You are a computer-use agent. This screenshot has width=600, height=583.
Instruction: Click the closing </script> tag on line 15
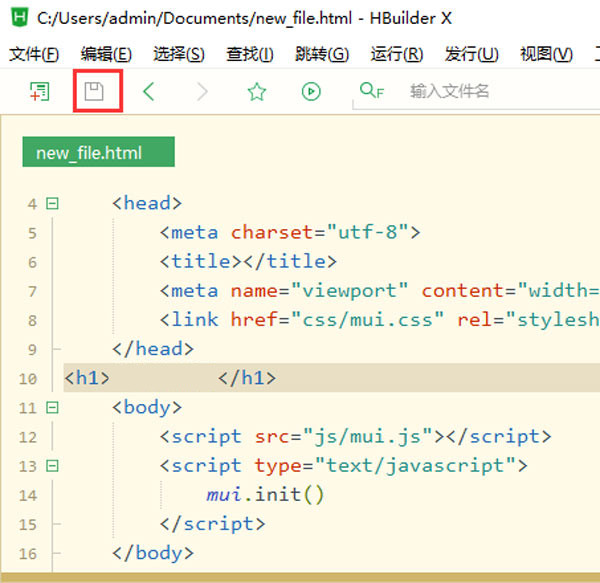click(212, 524)
